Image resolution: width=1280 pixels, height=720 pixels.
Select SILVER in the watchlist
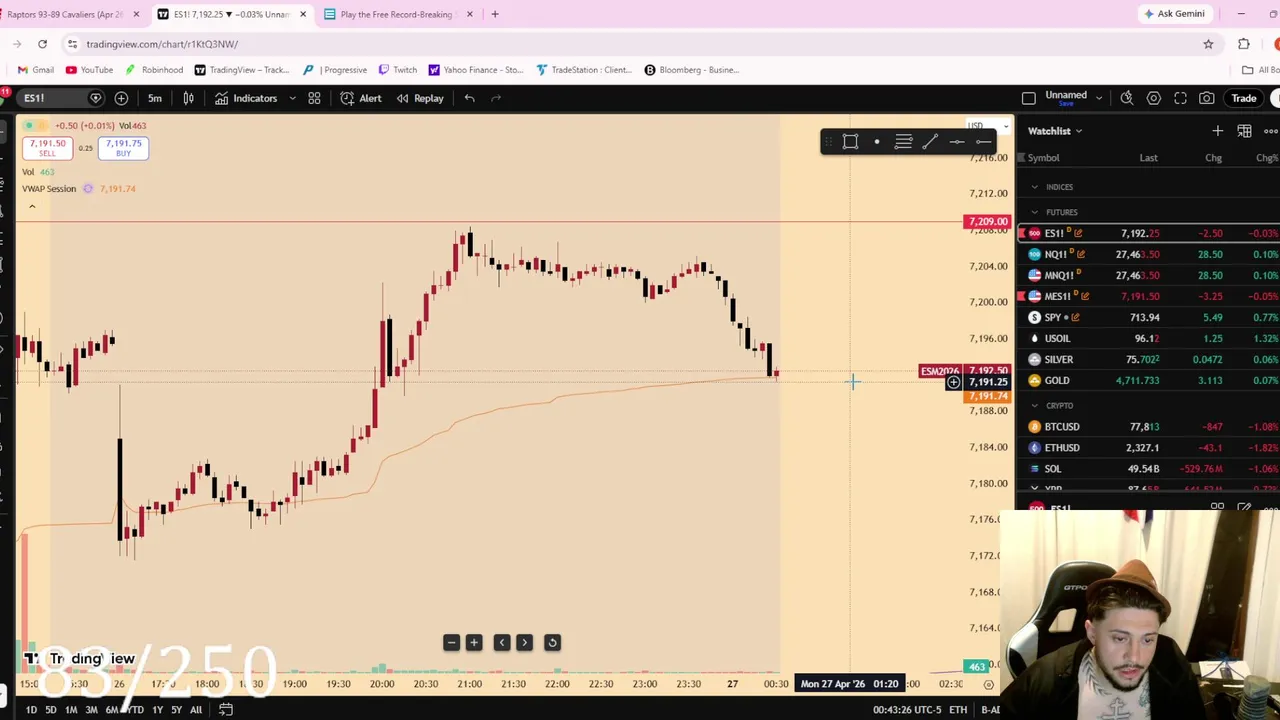point(1149,359)
